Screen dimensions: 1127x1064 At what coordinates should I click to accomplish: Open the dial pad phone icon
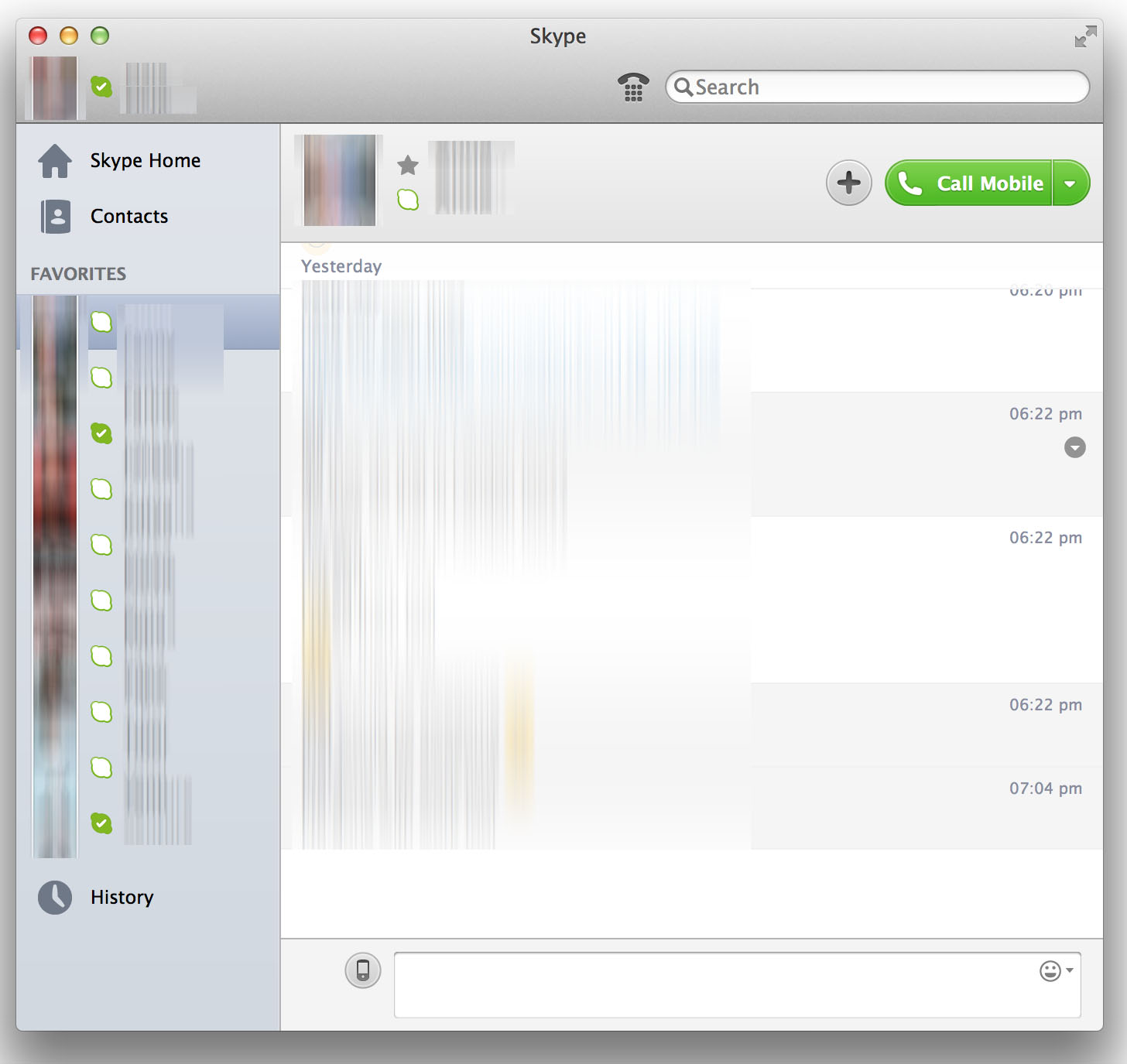pos(633,87)
